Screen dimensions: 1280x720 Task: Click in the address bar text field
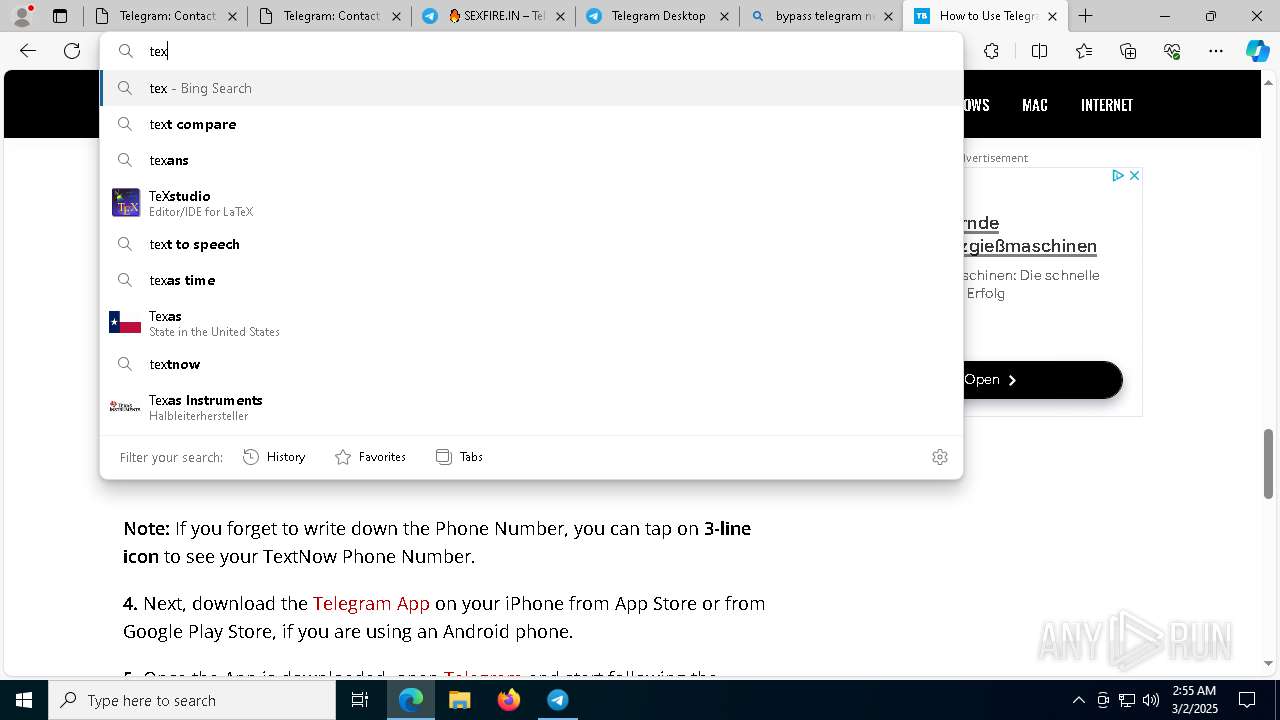pyautogui.click(x=550, y=51)
